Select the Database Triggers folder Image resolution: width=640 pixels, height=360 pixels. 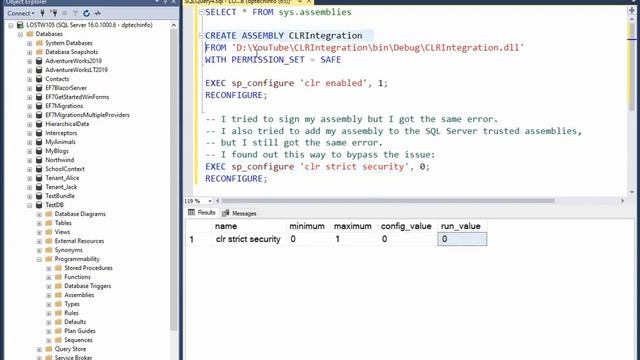click(x=87, y=286)
